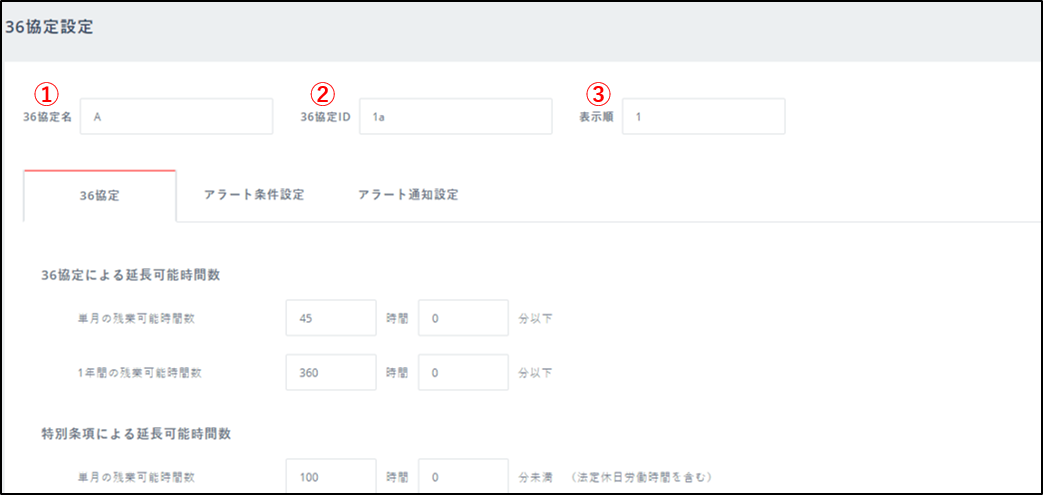Click the minutes field beside the 100 hours
The image size is (1043, 495).
[463, 477]
